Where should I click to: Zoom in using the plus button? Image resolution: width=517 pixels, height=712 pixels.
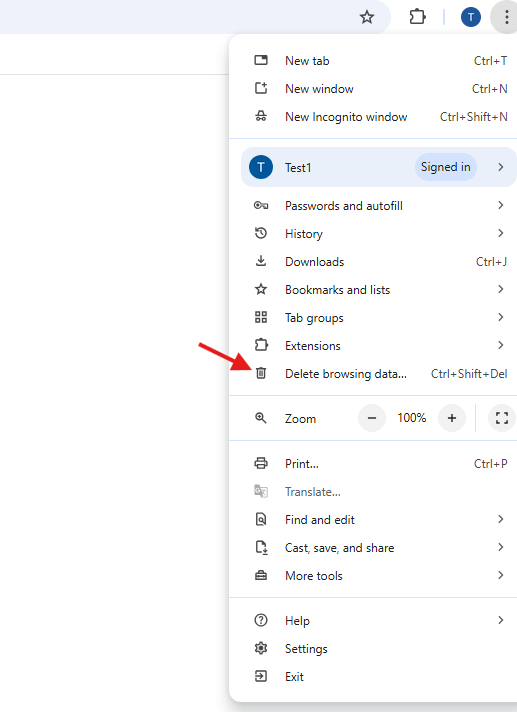452,418
